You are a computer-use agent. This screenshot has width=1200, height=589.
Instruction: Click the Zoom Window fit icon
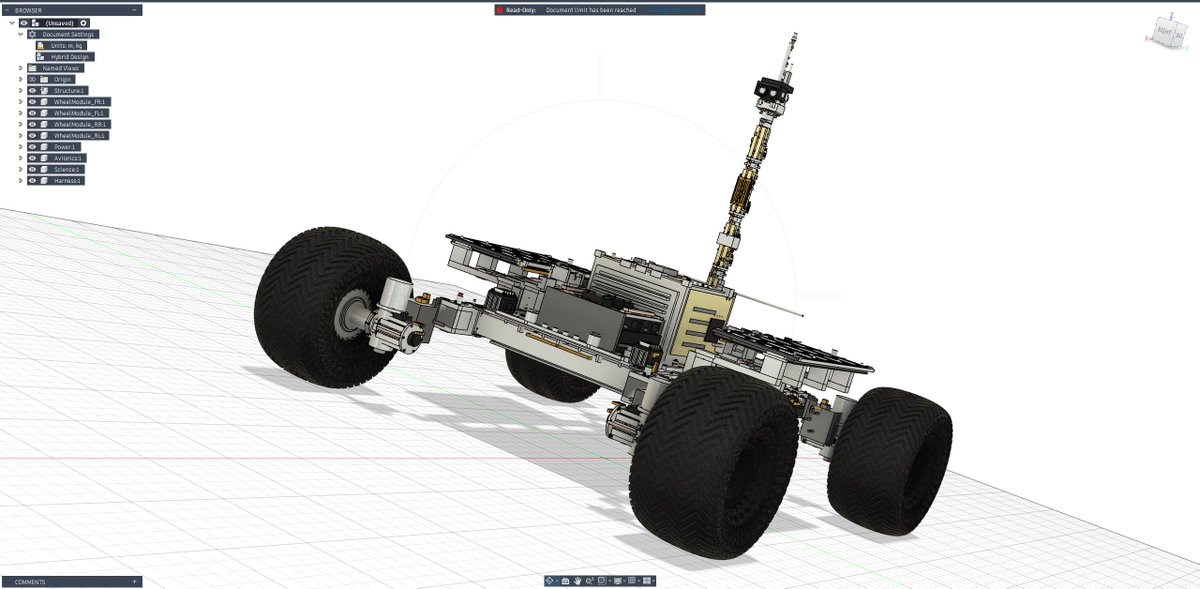(x=602, y=580)
